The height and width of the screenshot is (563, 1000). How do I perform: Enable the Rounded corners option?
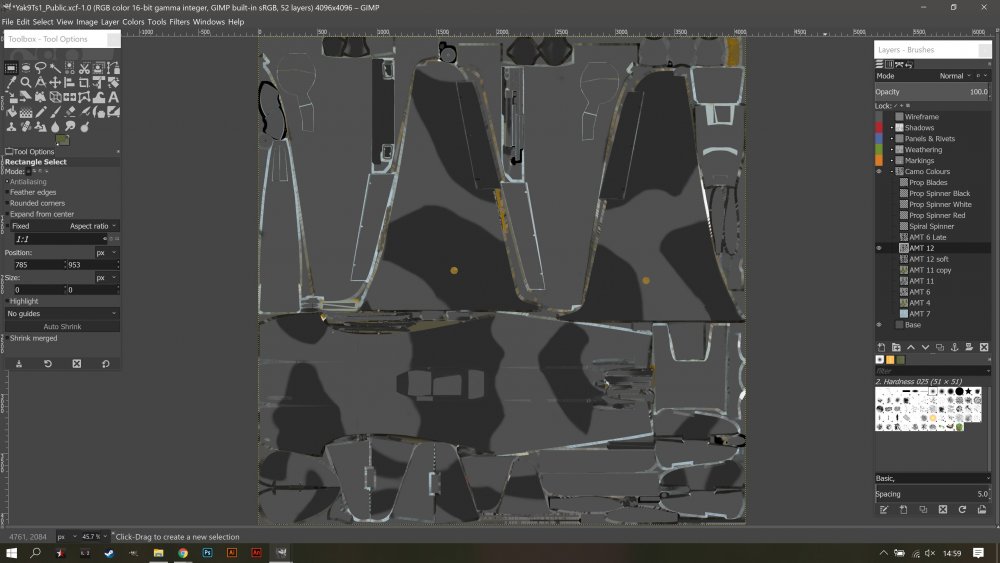8,203
